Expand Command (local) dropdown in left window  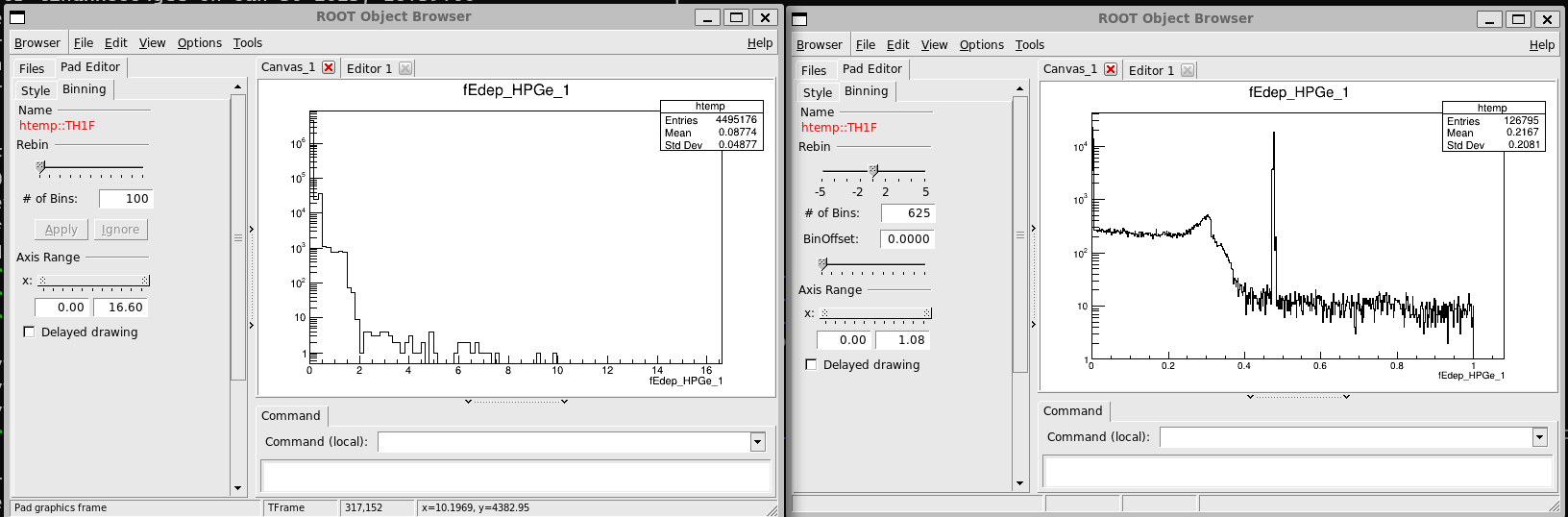[x=757, y=442]
